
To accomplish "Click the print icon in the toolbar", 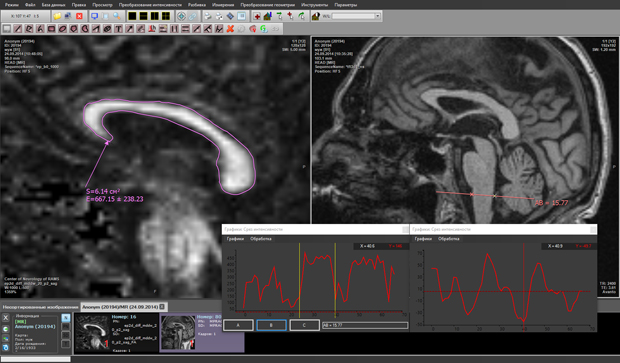I will 208,16.
